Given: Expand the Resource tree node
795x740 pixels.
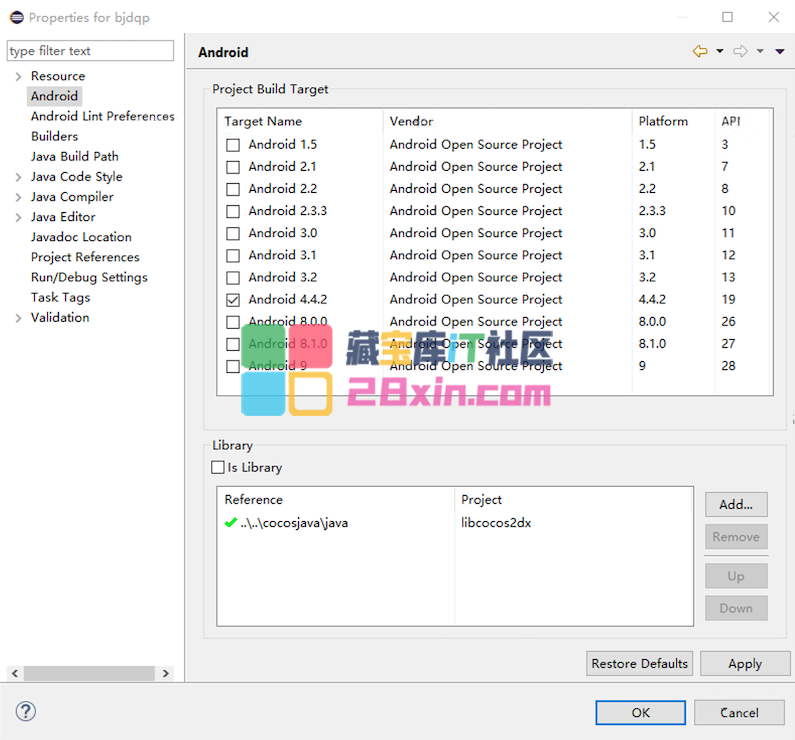Looking at the screenshot, I should (18, 77).
